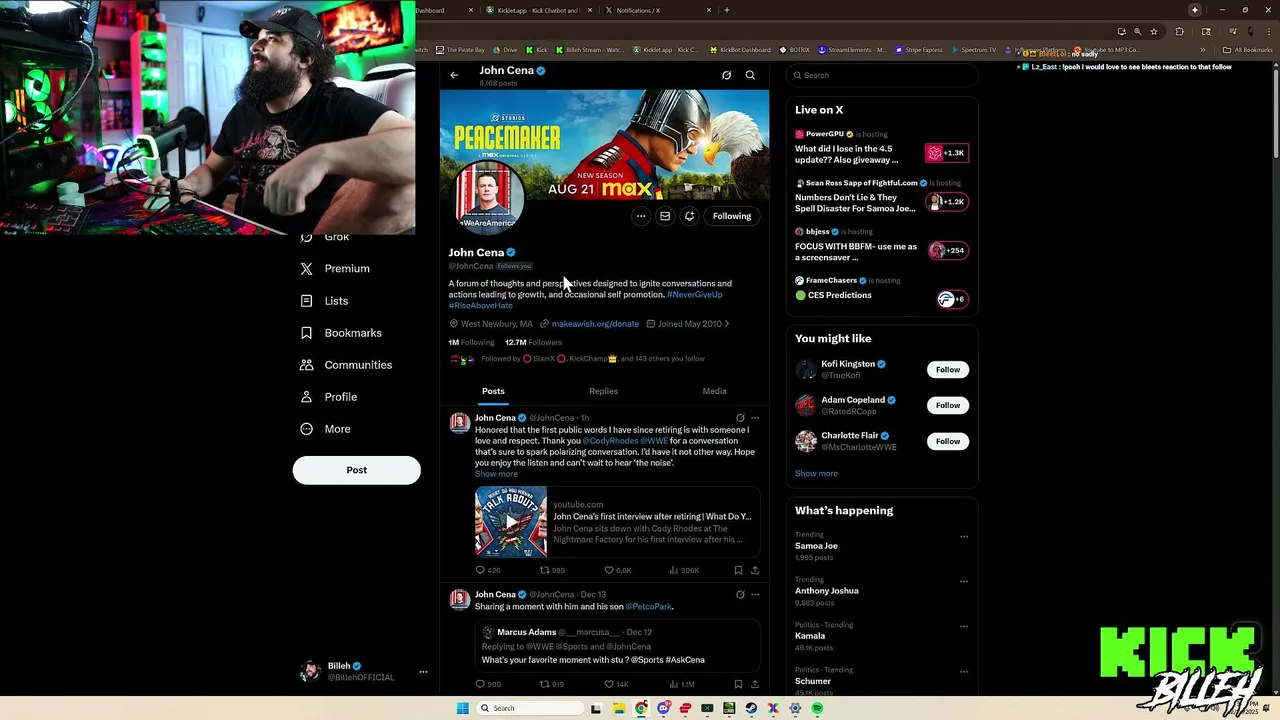View the 1M Following list

[471, 342]
